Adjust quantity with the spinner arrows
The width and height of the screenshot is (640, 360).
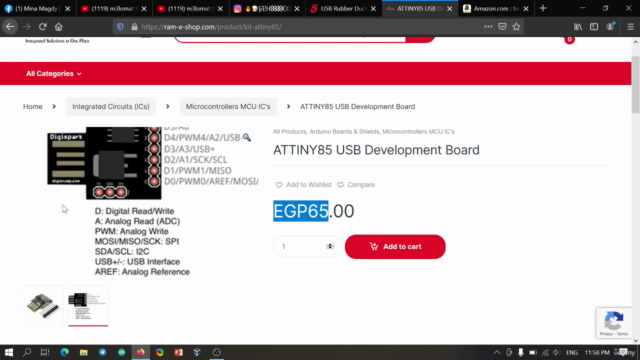[x=330, y=247]
